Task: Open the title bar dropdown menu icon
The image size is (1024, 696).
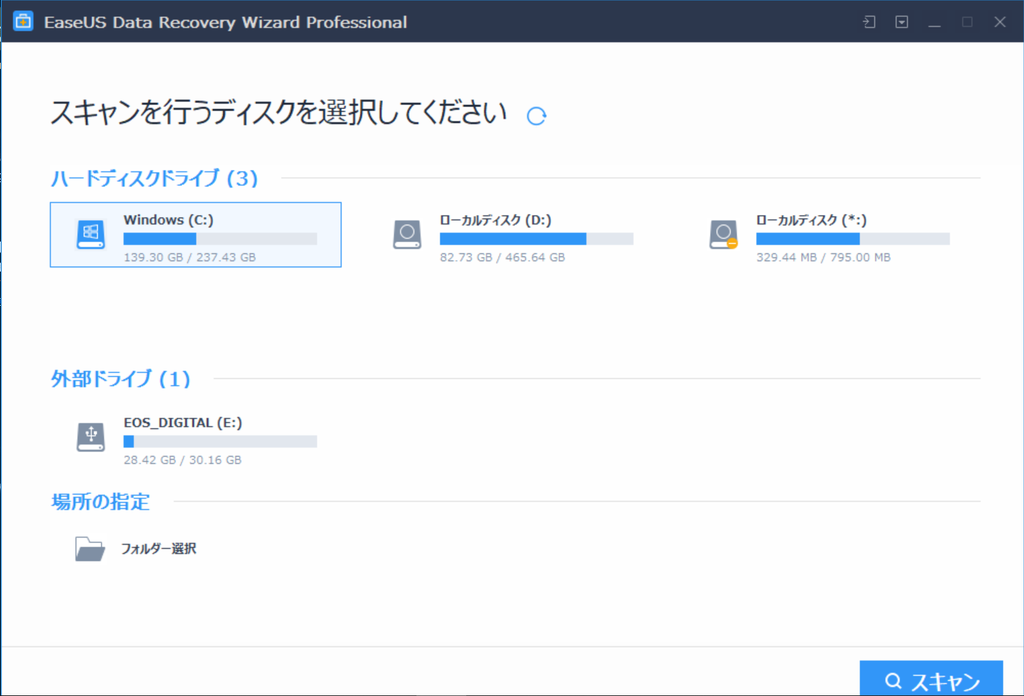Action: click(x=902, y=22)
